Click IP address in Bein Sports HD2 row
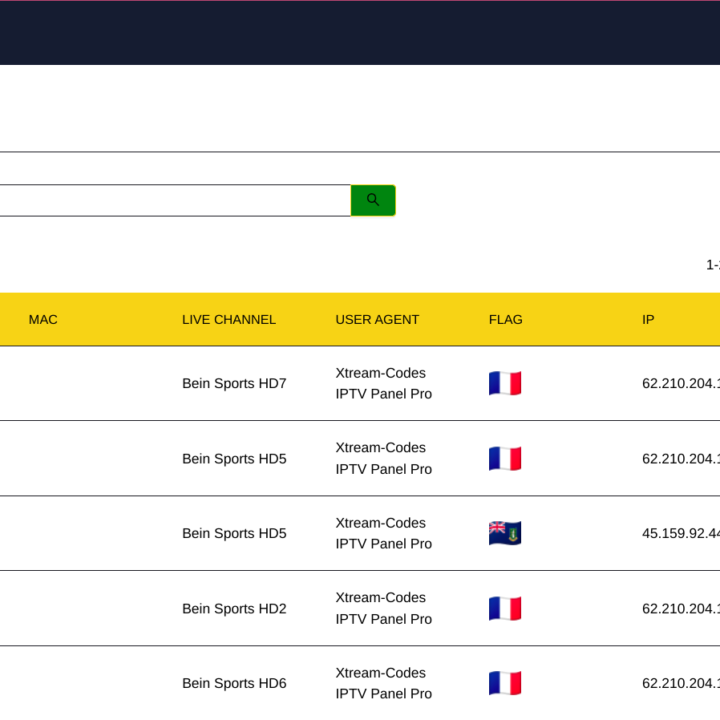 pos(681,608)
